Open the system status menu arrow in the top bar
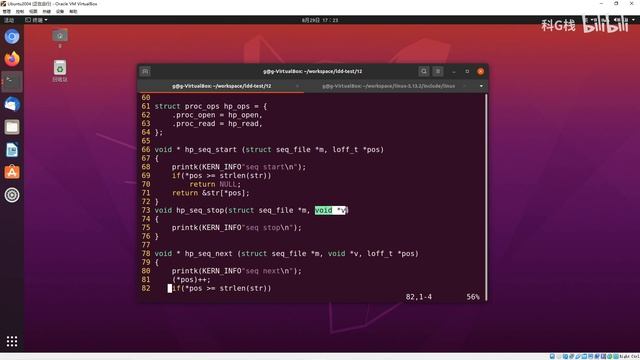 pyautogui.click(x=634, y=20)
